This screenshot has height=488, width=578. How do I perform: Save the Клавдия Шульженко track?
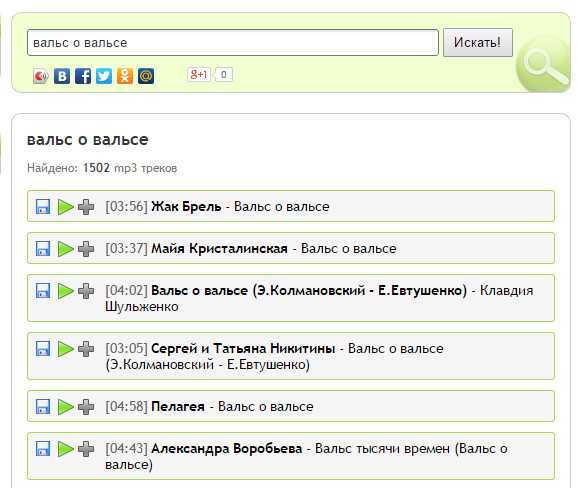pyautogui.click(x=43, y=291)
